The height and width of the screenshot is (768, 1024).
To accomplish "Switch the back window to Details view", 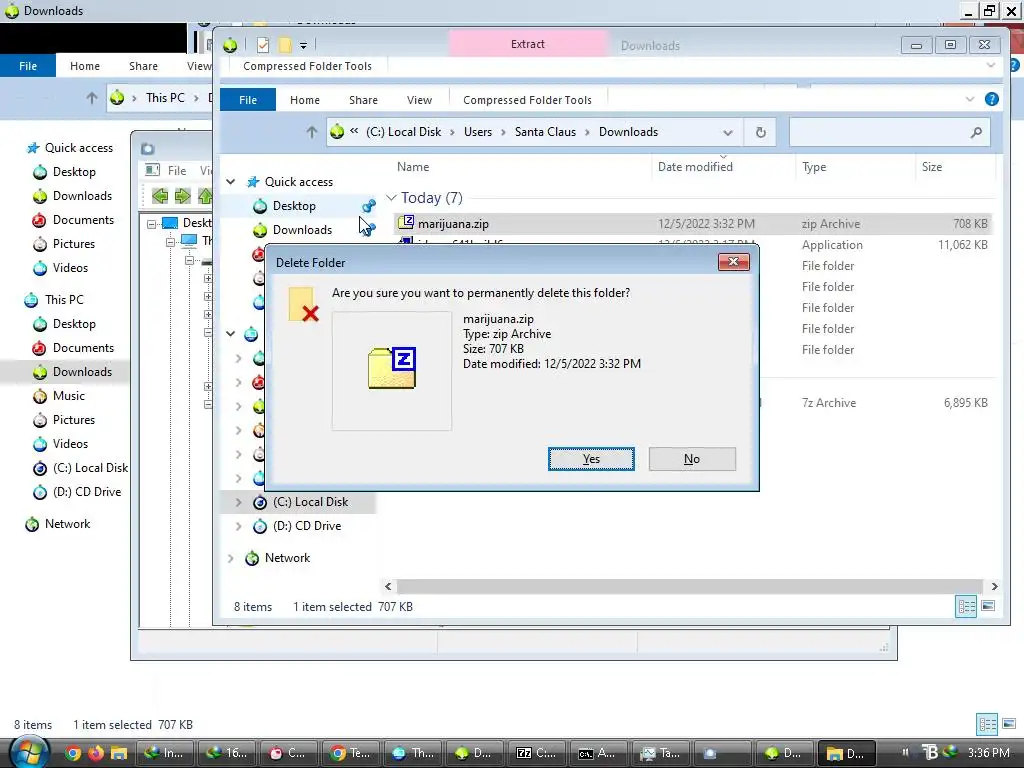I will [x=987, y=724].
